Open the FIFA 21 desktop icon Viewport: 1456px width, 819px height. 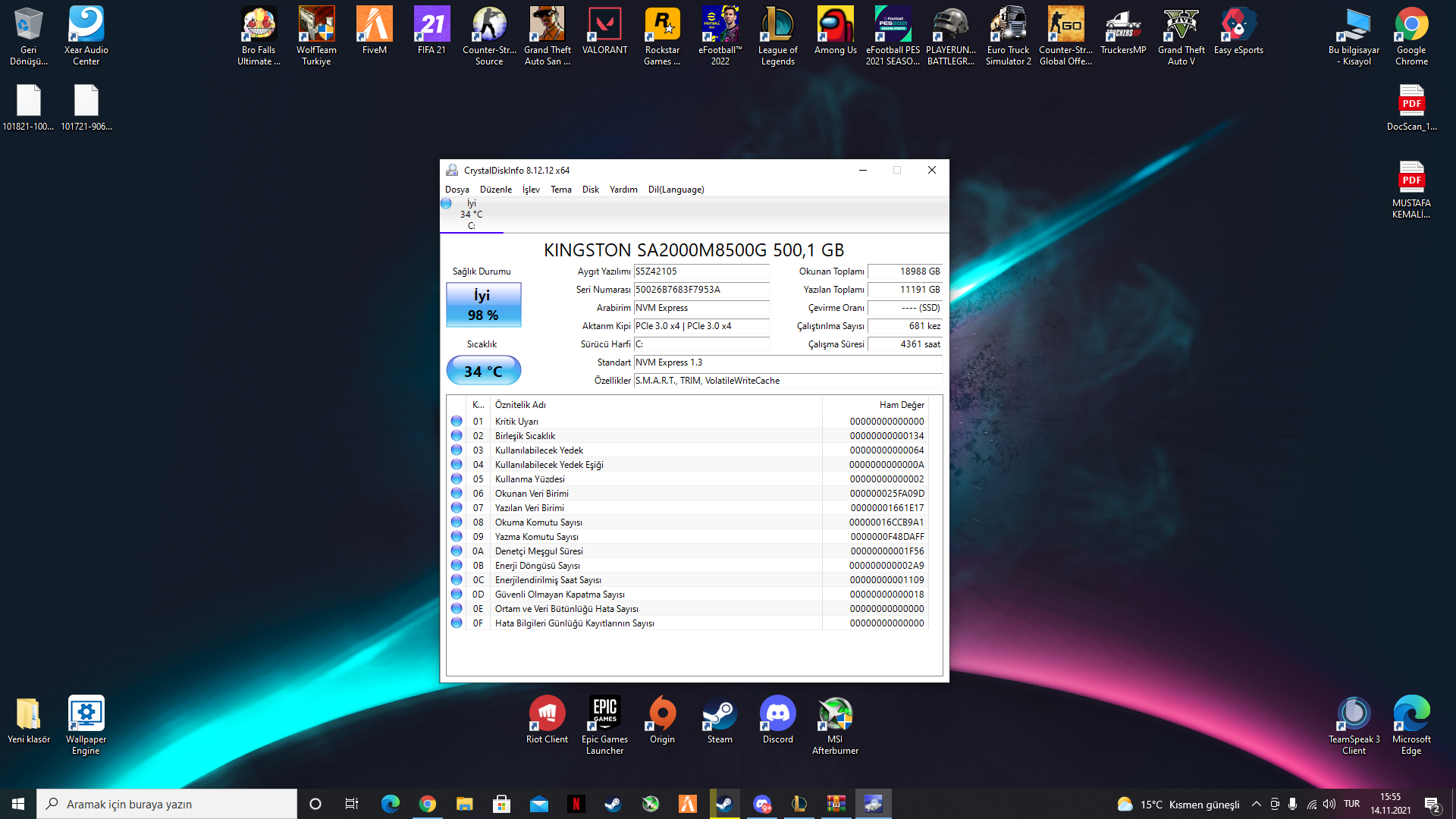(x=431, y=30)
